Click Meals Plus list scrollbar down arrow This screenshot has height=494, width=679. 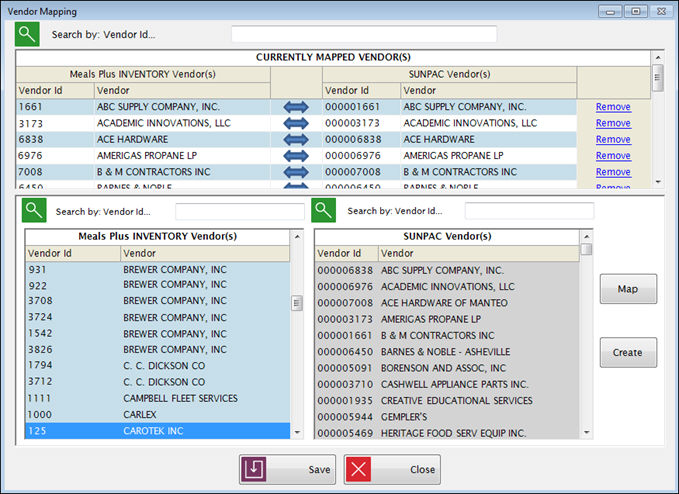coord(297,432)
